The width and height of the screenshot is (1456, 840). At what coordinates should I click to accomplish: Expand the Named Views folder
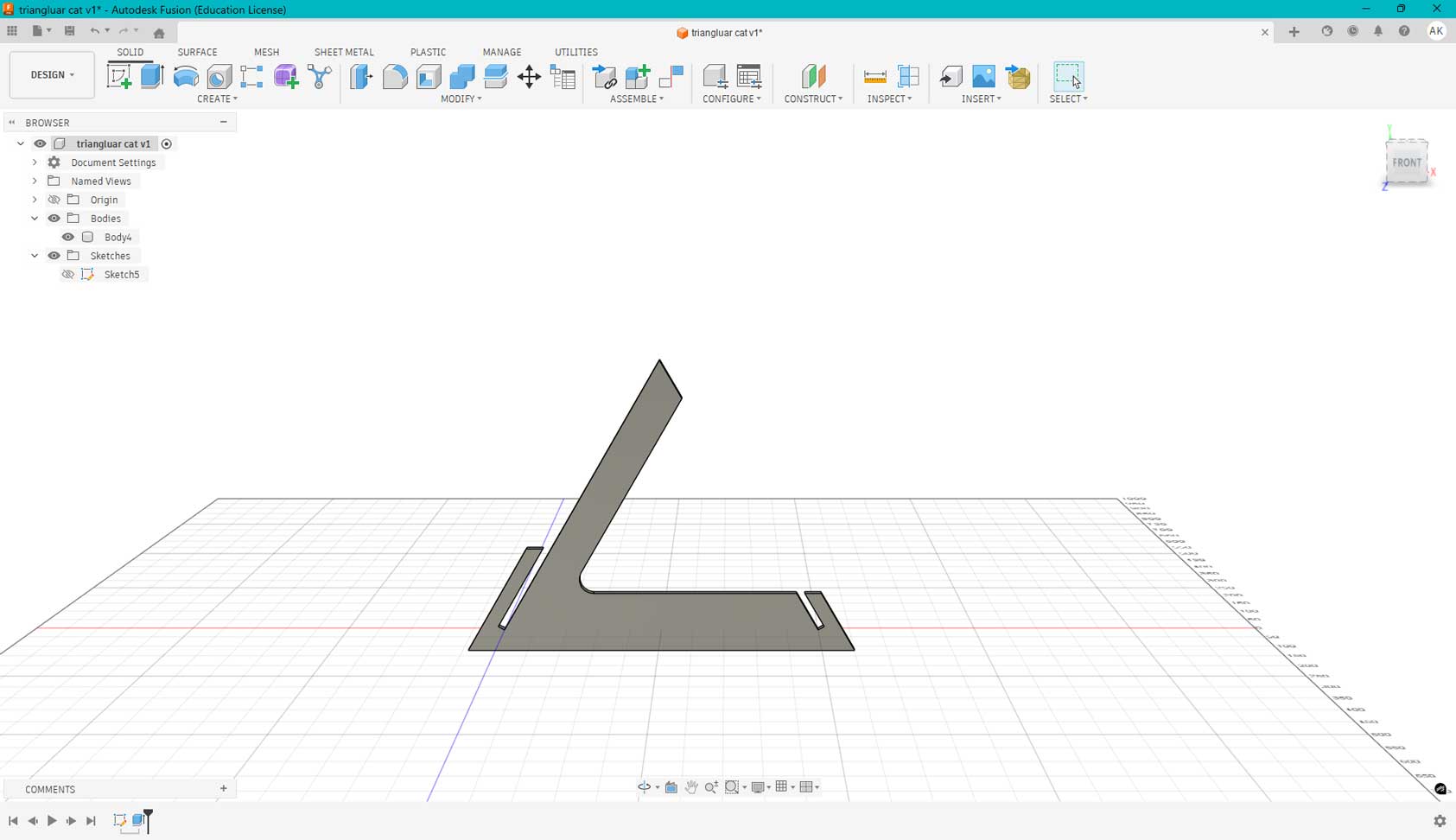[x=34, y=181]
